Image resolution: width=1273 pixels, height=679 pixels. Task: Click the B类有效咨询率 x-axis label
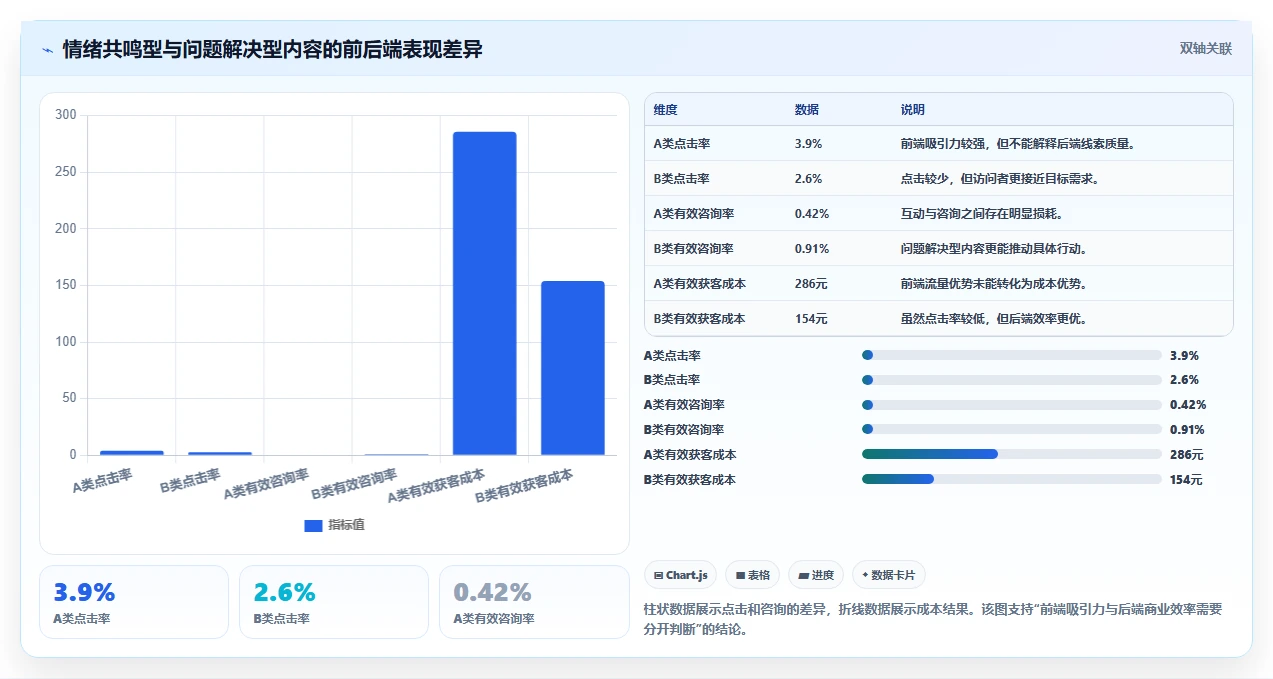pos(354,484)
